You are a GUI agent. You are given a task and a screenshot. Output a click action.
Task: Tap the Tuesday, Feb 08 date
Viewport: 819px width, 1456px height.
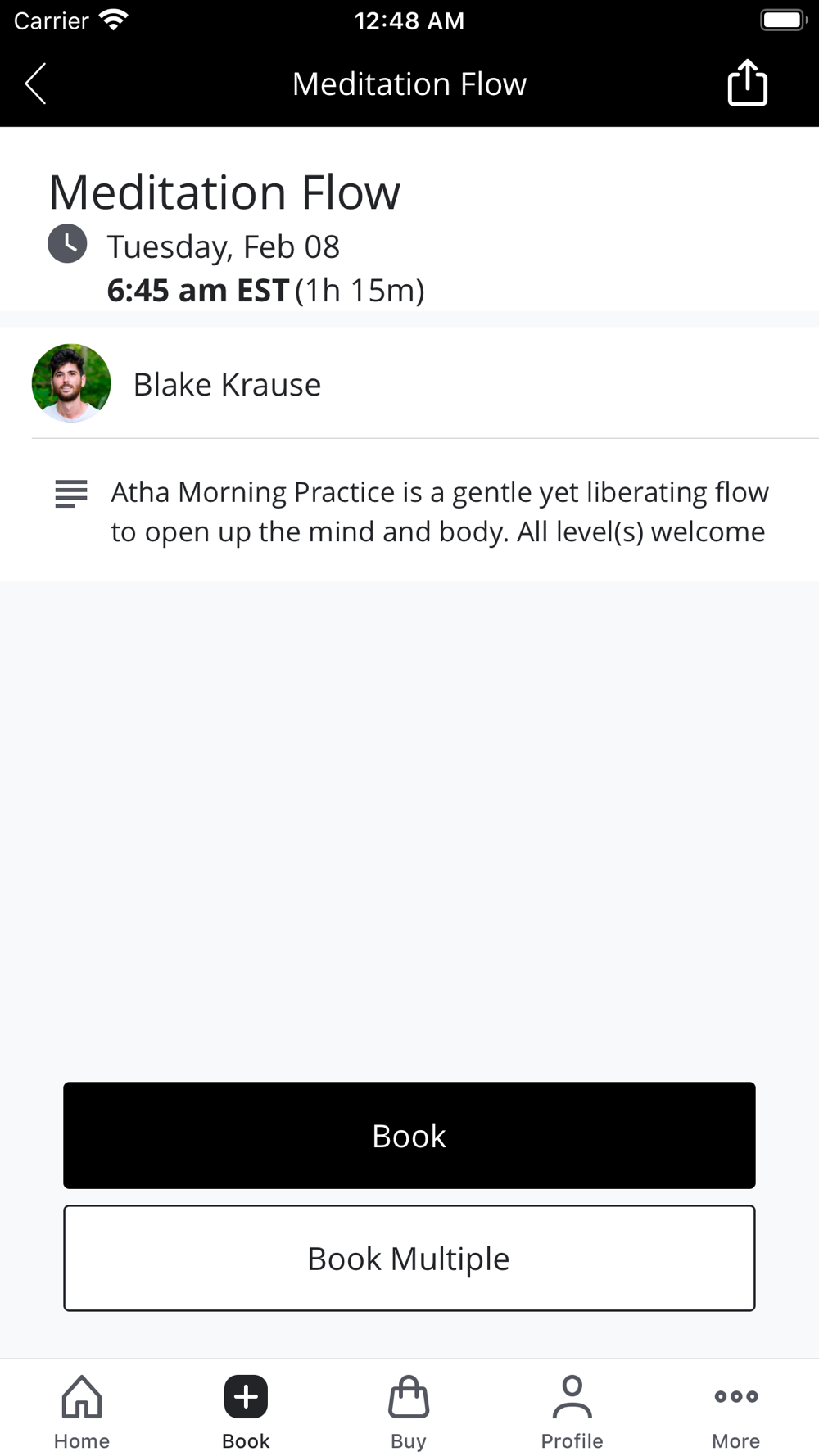(x=224, y=246)
